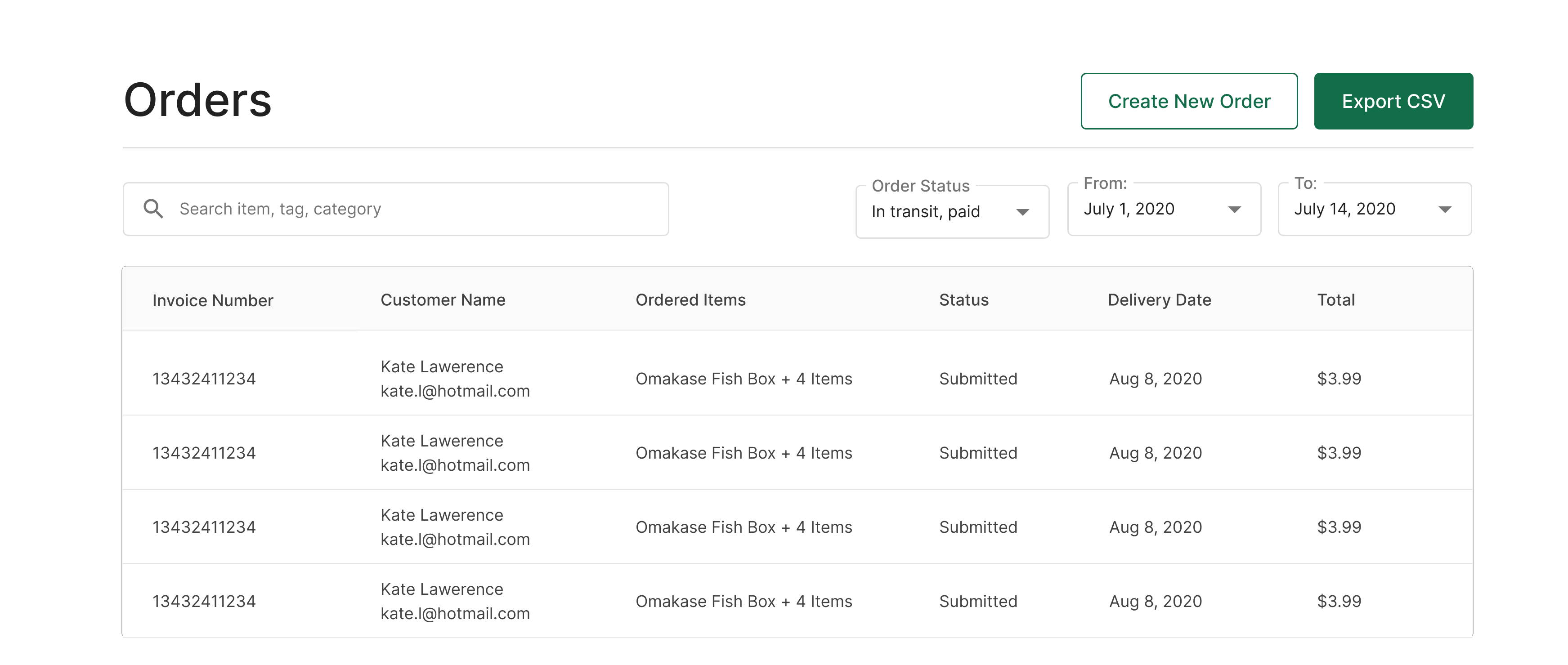
Task: Click $3.99 total in third row
Action: pyautogui.click(x=1339, y=527)
